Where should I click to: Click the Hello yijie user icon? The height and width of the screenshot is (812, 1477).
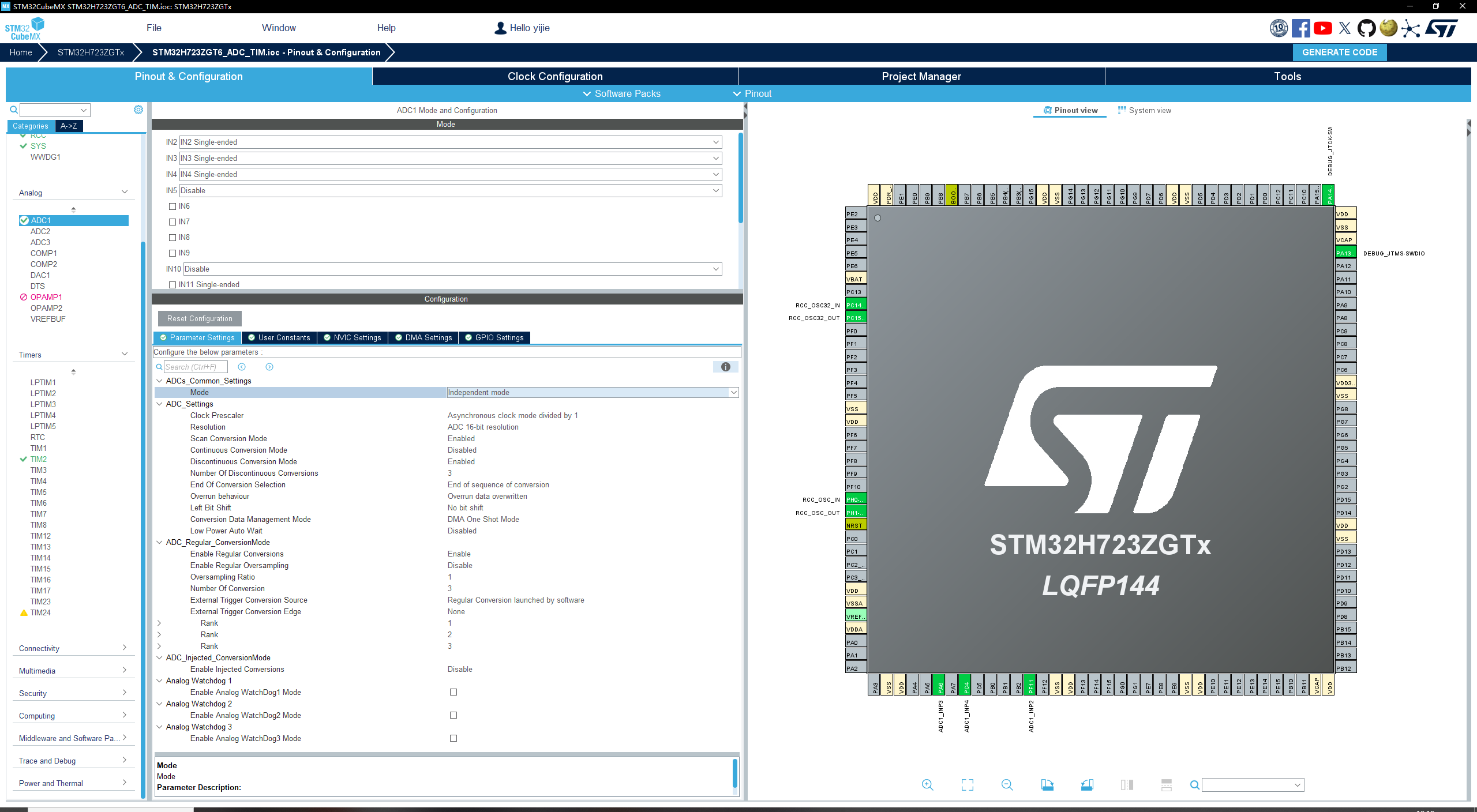point(500,28)
